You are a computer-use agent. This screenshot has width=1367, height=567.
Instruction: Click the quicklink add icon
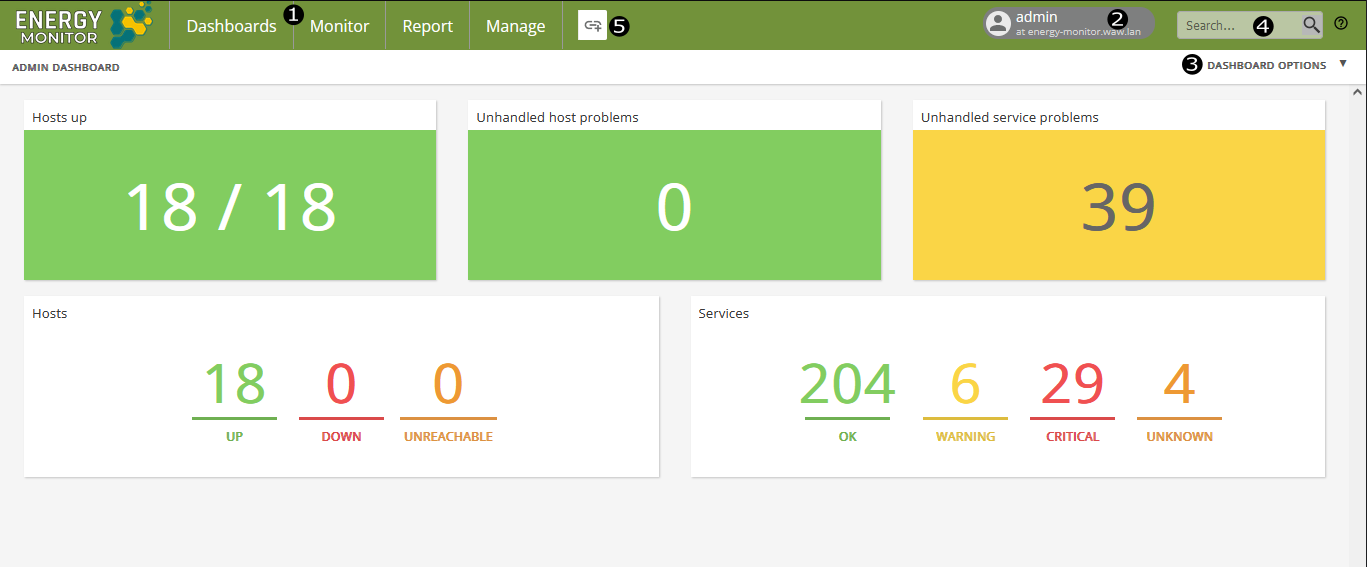point(592,26)
